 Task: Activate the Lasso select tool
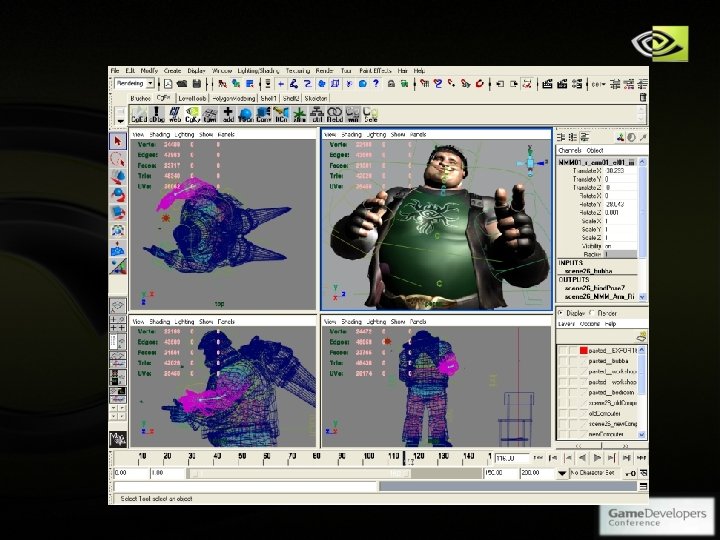click(118, 160)
